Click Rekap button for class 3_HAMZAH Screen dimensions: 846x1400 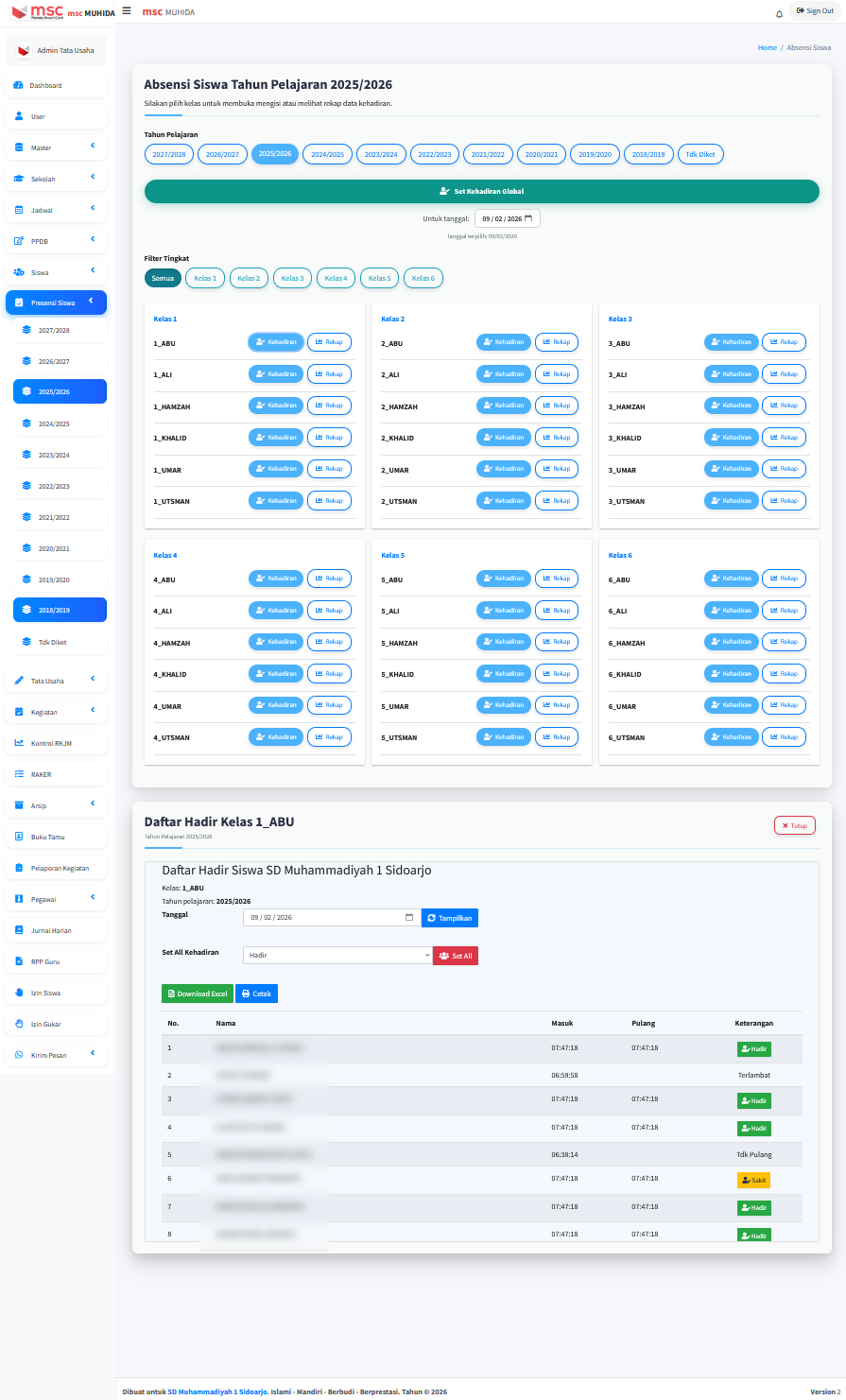point(784,406)
